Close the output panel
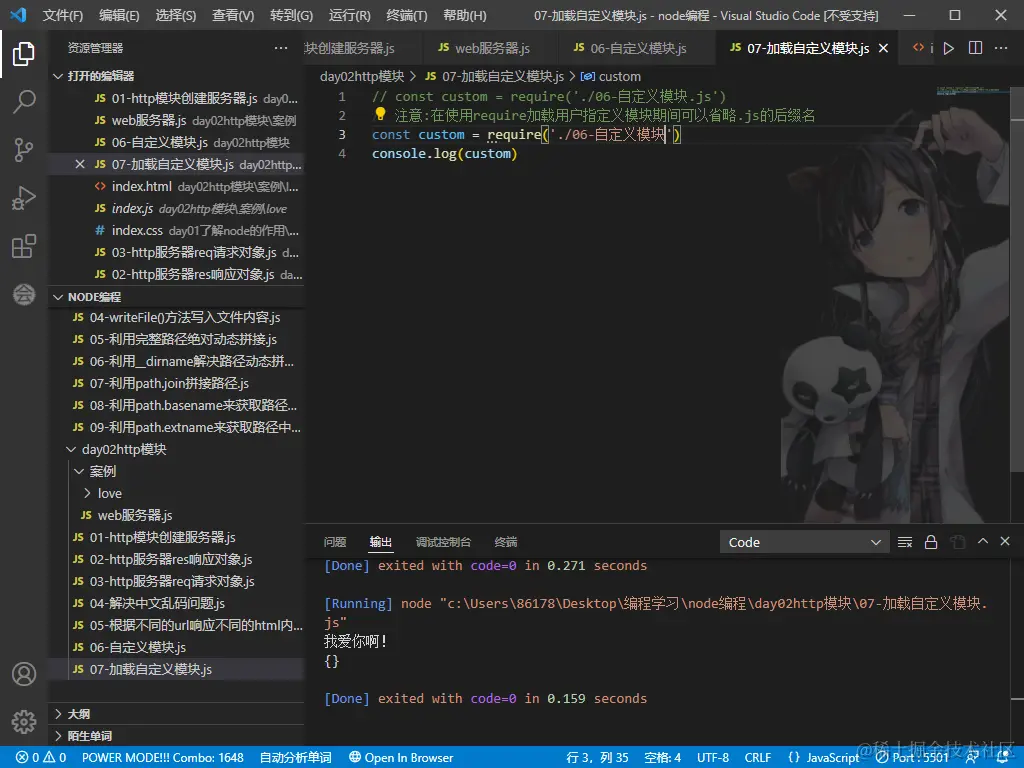Screen dimensions: 1024x768 1005,541
